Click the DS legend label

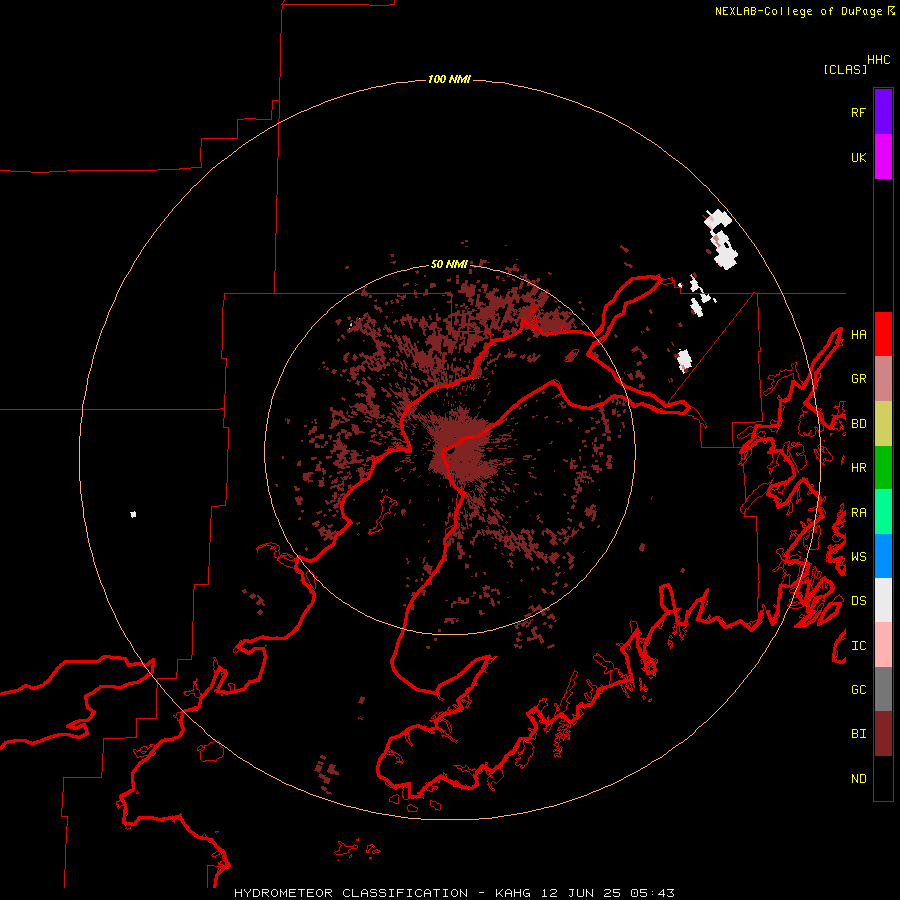(859, 601)
